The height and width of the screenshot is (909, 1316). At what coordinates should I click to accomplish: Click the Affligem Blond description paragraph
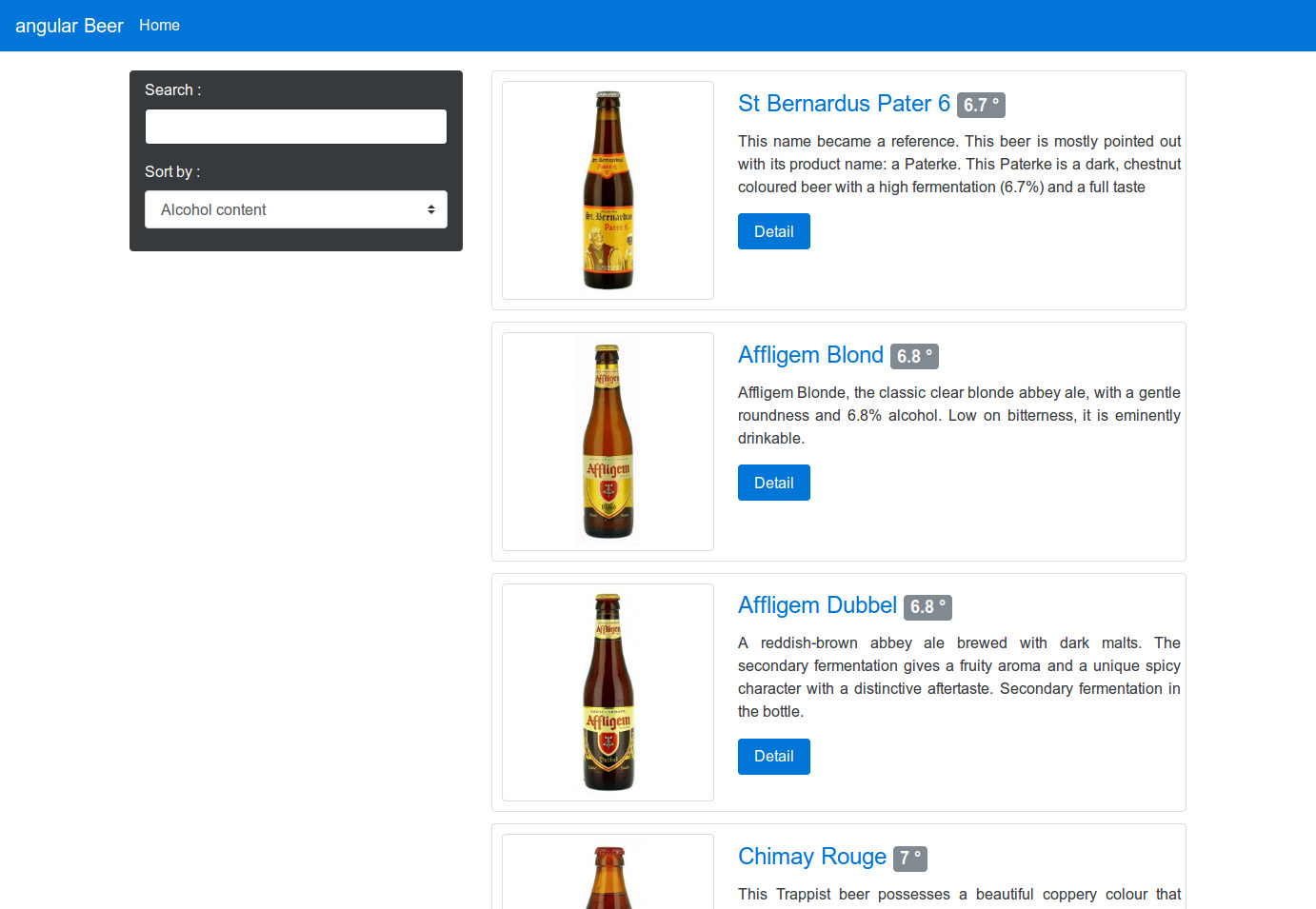[959, 415]
